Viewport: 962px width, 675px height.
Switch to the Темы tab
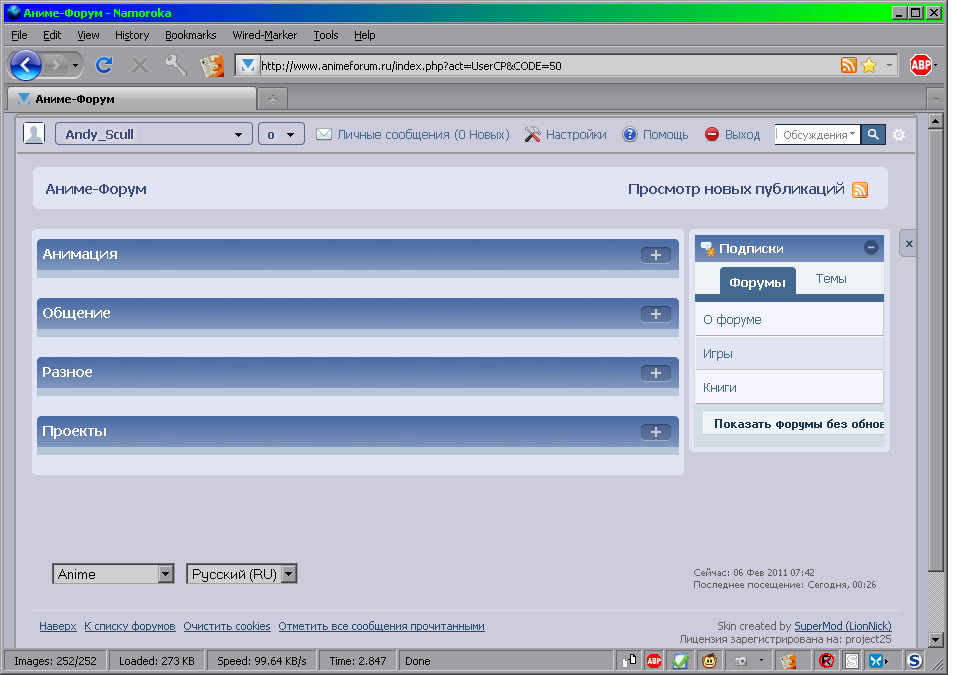click(831, 280)
